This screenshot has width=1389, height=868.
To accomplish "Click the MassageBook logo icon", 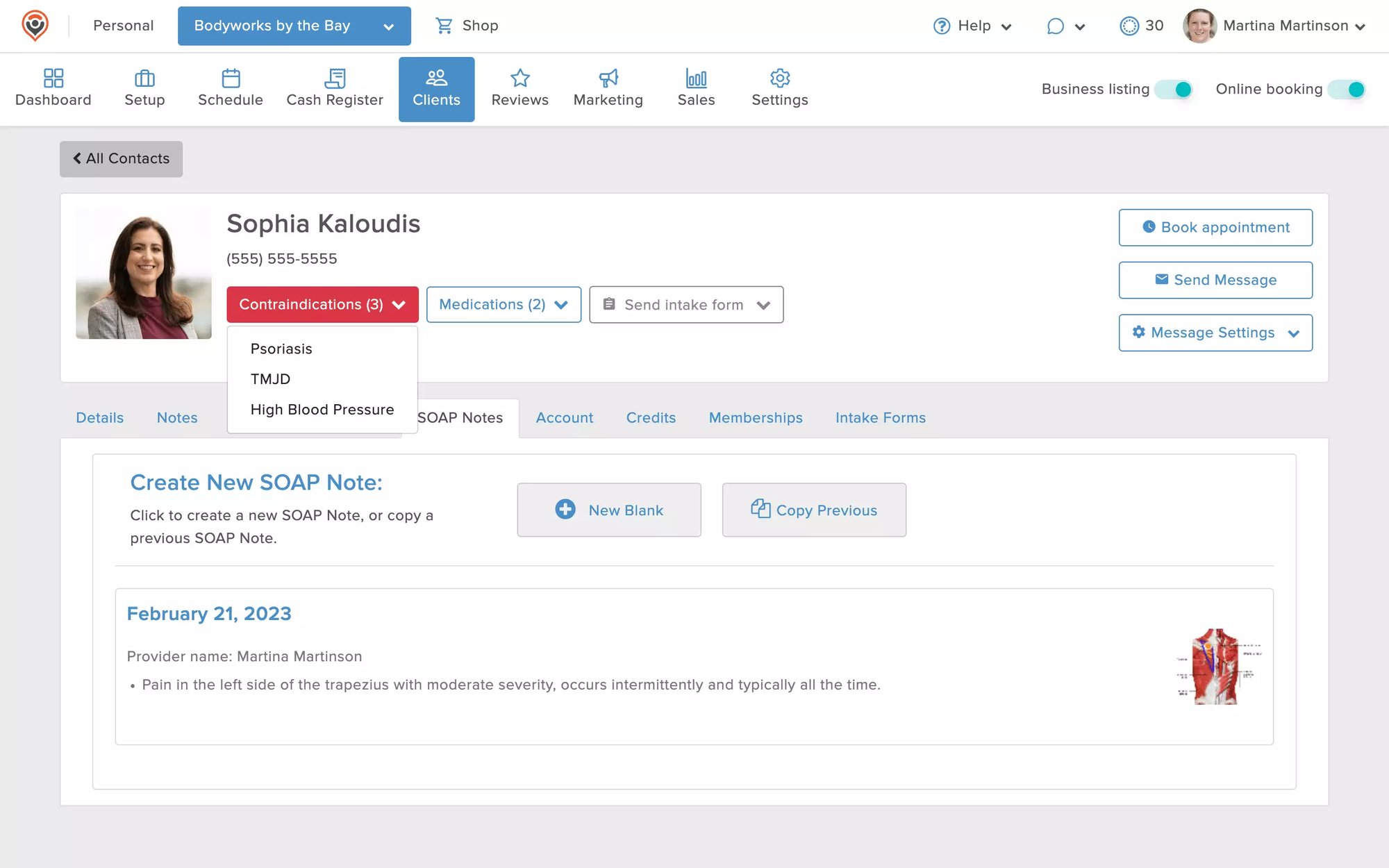I will pos(35,26).
